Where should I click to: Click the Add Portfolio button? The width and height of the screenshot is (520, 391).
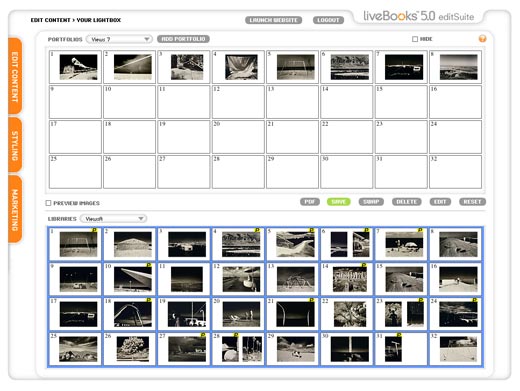[183, 39]
